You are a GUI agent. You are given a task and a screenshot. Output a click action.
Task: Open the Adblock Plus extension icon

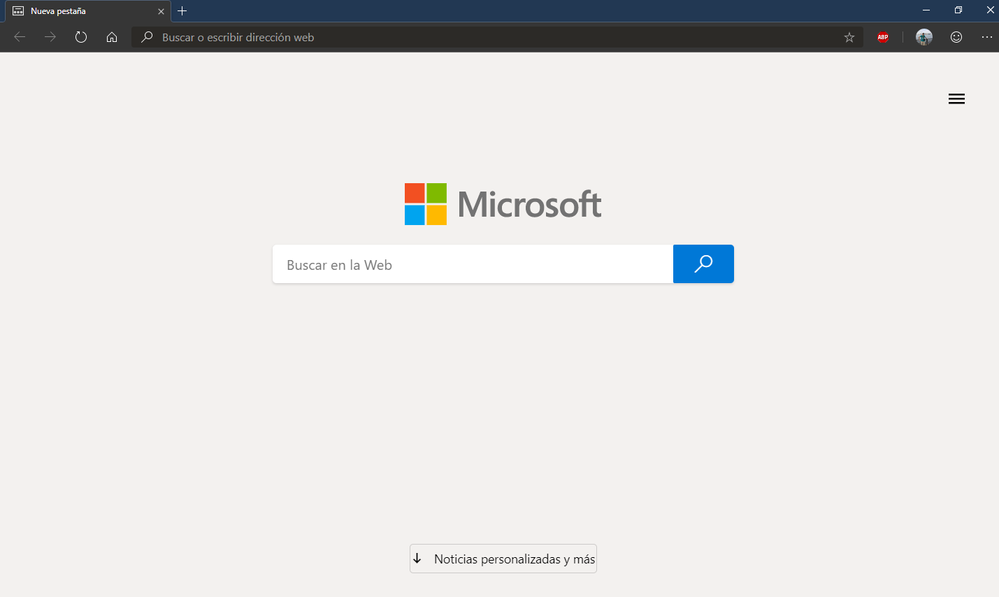coord(882,37)
